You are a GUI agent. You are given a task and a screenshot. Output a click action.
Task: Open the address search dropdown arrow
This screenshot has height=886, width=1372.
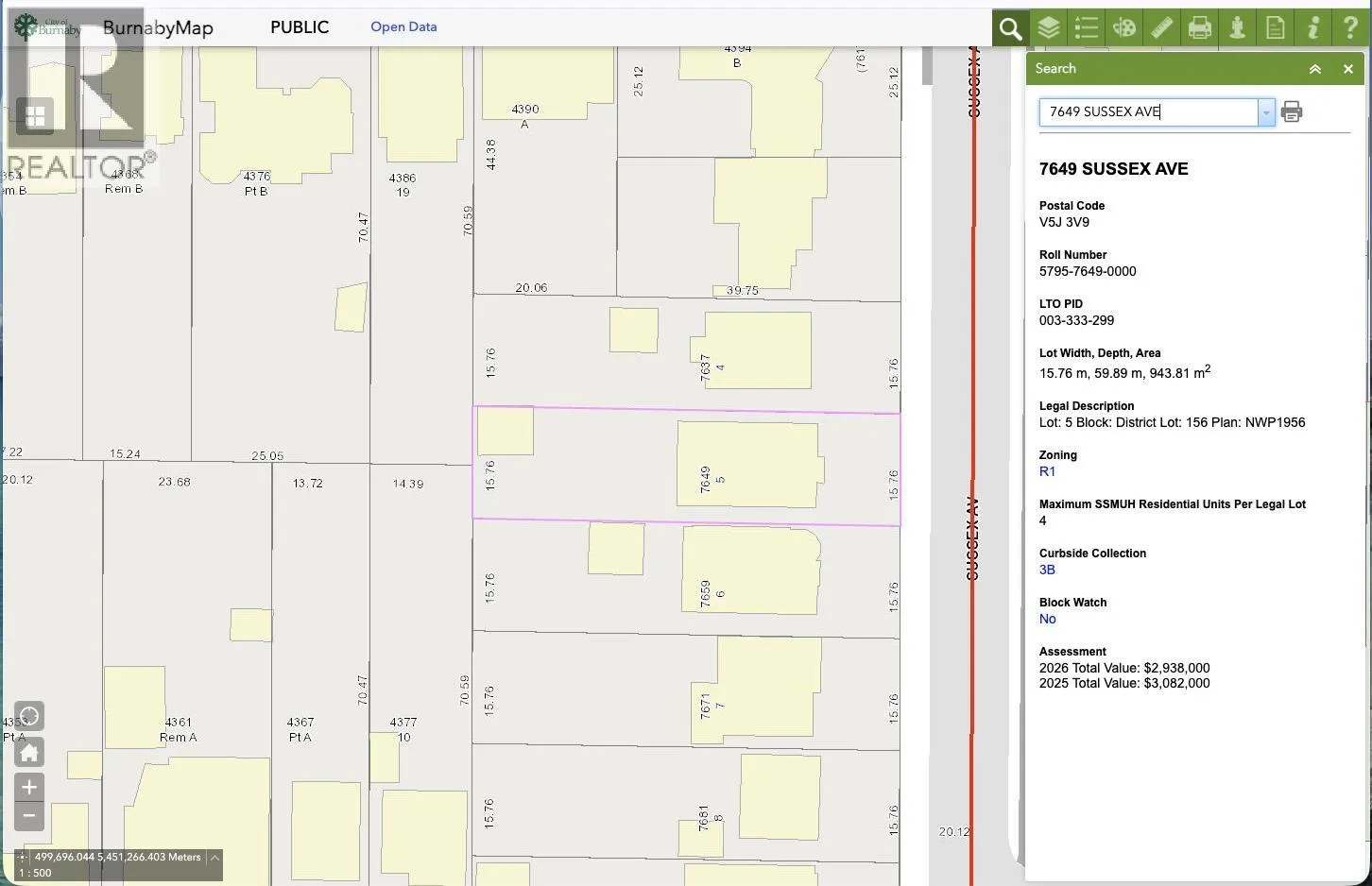click(x=1266, y=112)
